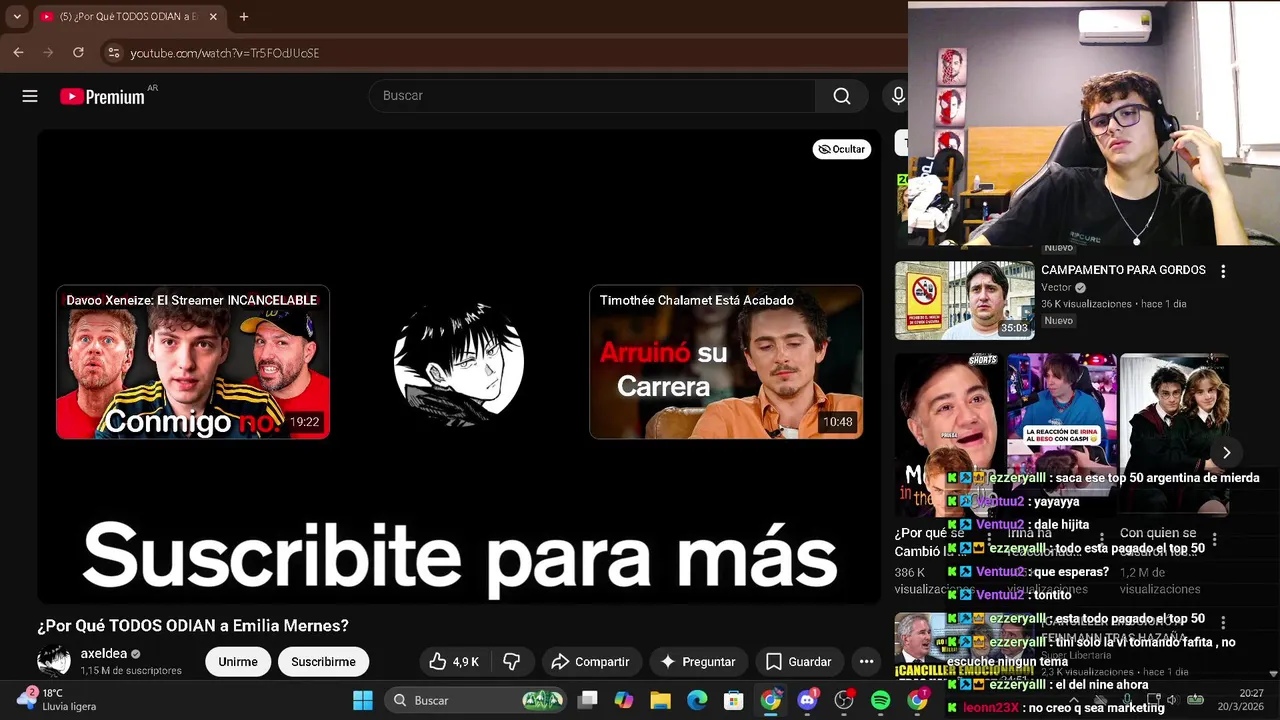
Task: Open more actions three-dot menu
Action: (867, 662)
